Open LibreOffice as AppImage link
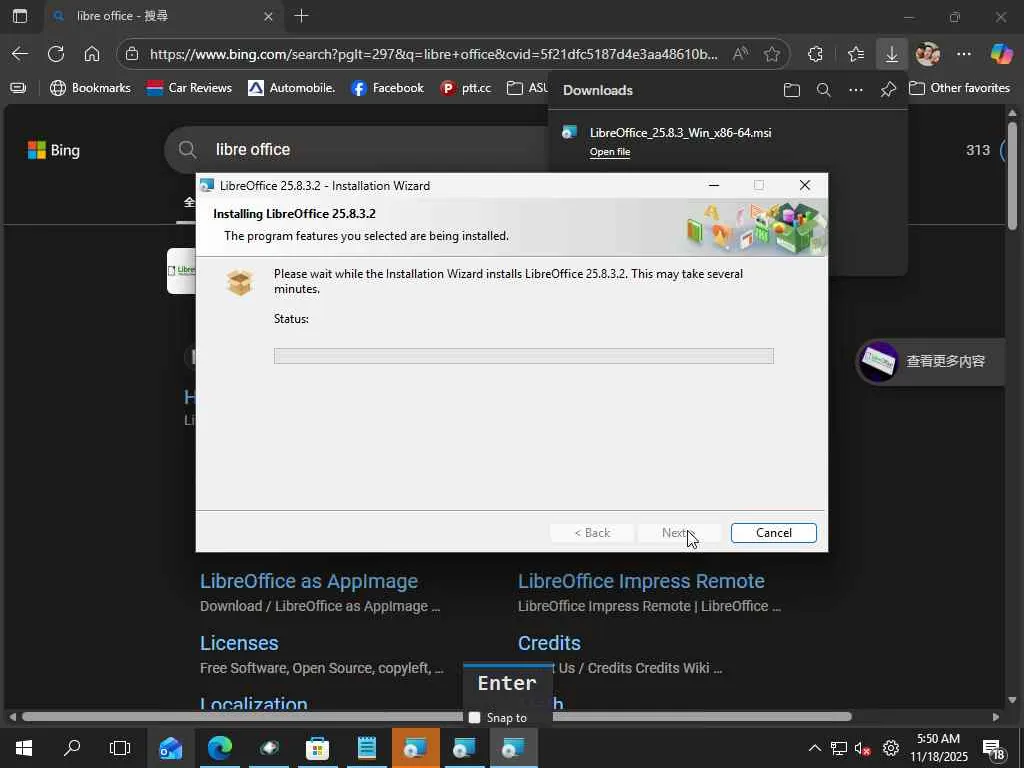The height and width of the screenshot is (768, 1024). (x=309, y=581)
